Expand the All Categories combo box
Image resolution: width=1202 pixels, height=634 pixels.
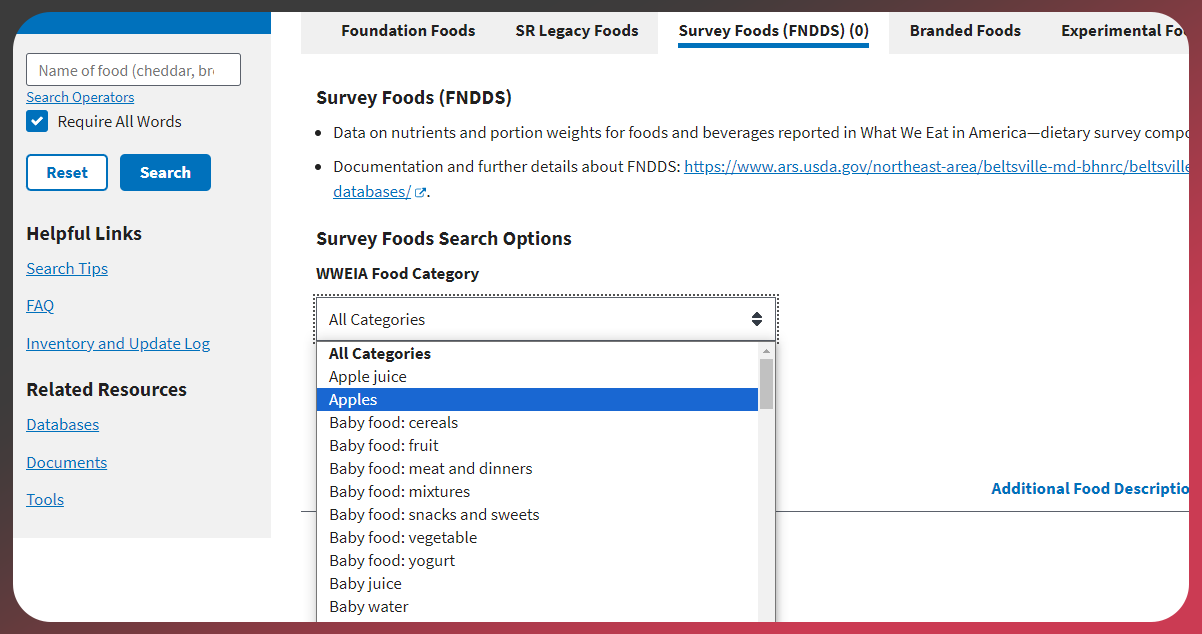[545, 319]
